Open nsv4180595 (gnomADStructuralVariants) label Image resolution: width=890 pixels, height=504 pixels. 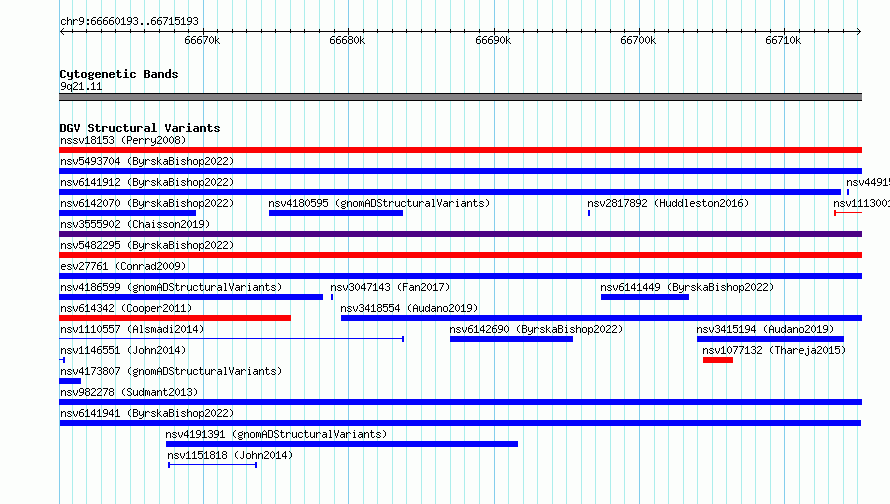tap(379, 203)
